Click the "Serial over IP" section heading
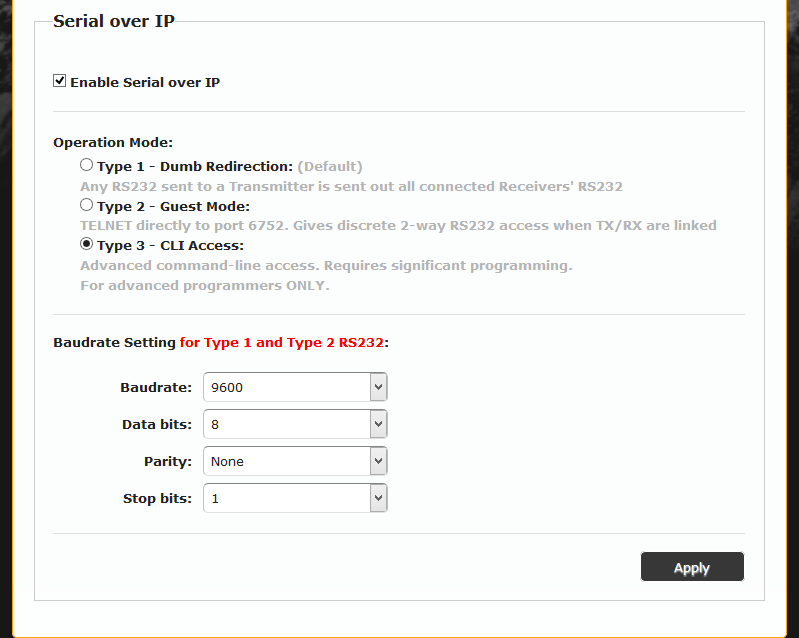 coord(113,21)
